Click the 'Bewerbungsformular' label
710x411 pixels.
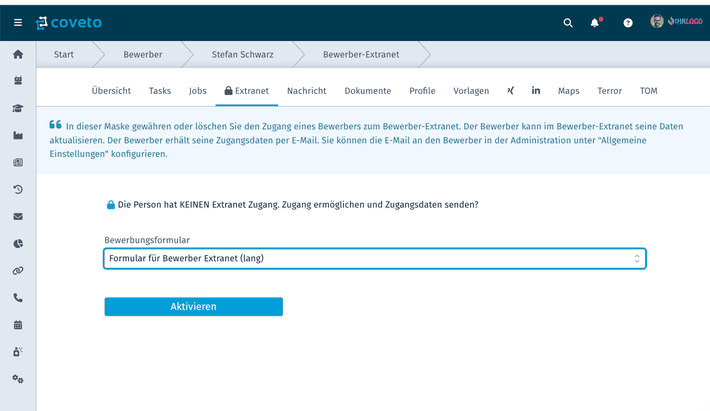pyautogui.click(x=147, y=240)
